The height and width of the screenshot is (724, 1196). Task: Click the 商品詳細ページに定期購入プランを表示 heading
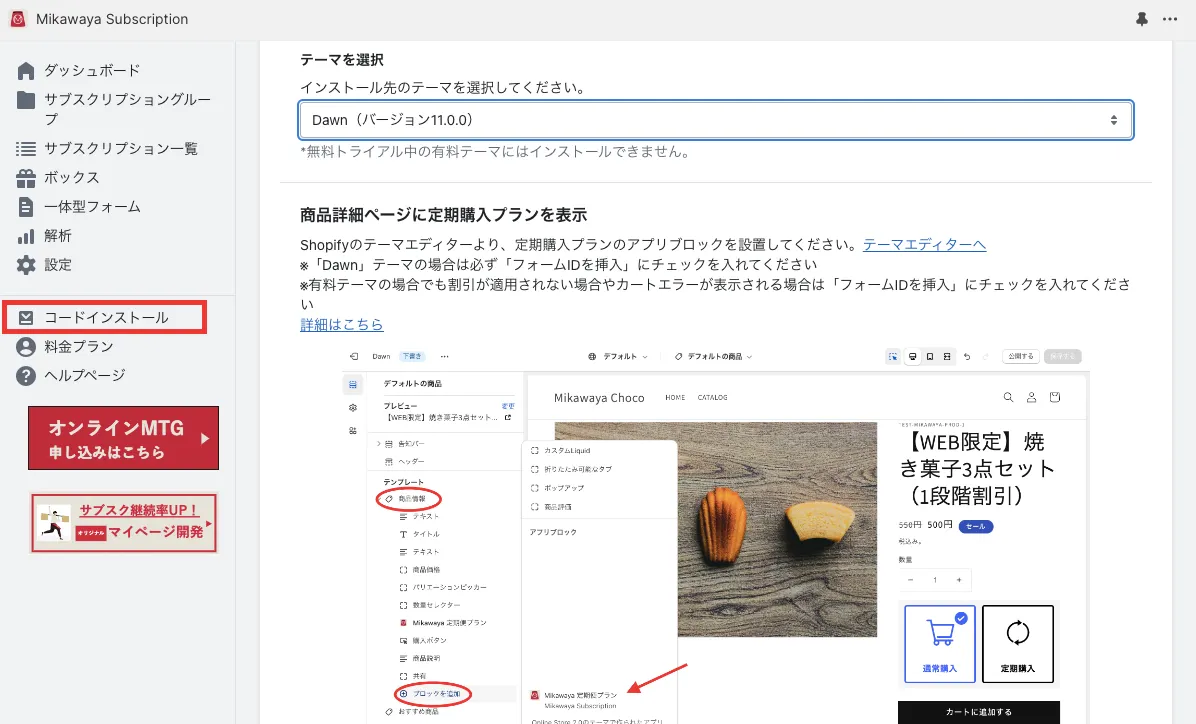point(443,215)
